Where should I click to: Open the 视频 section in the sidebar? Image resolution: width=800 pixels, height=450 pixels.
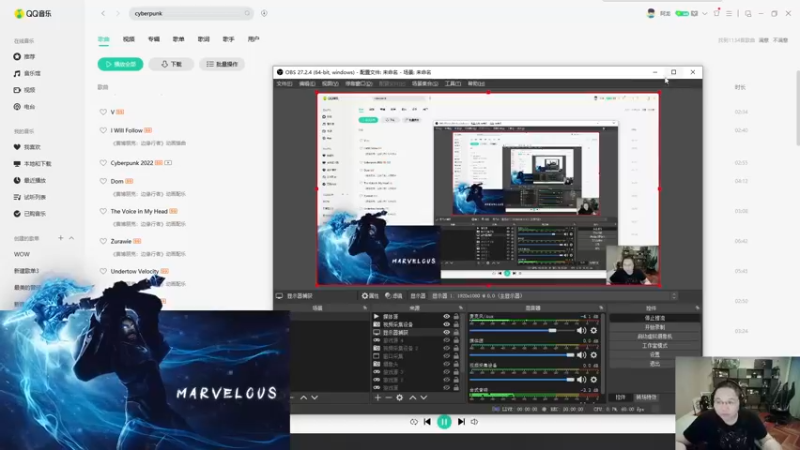[x=24, y=90]
